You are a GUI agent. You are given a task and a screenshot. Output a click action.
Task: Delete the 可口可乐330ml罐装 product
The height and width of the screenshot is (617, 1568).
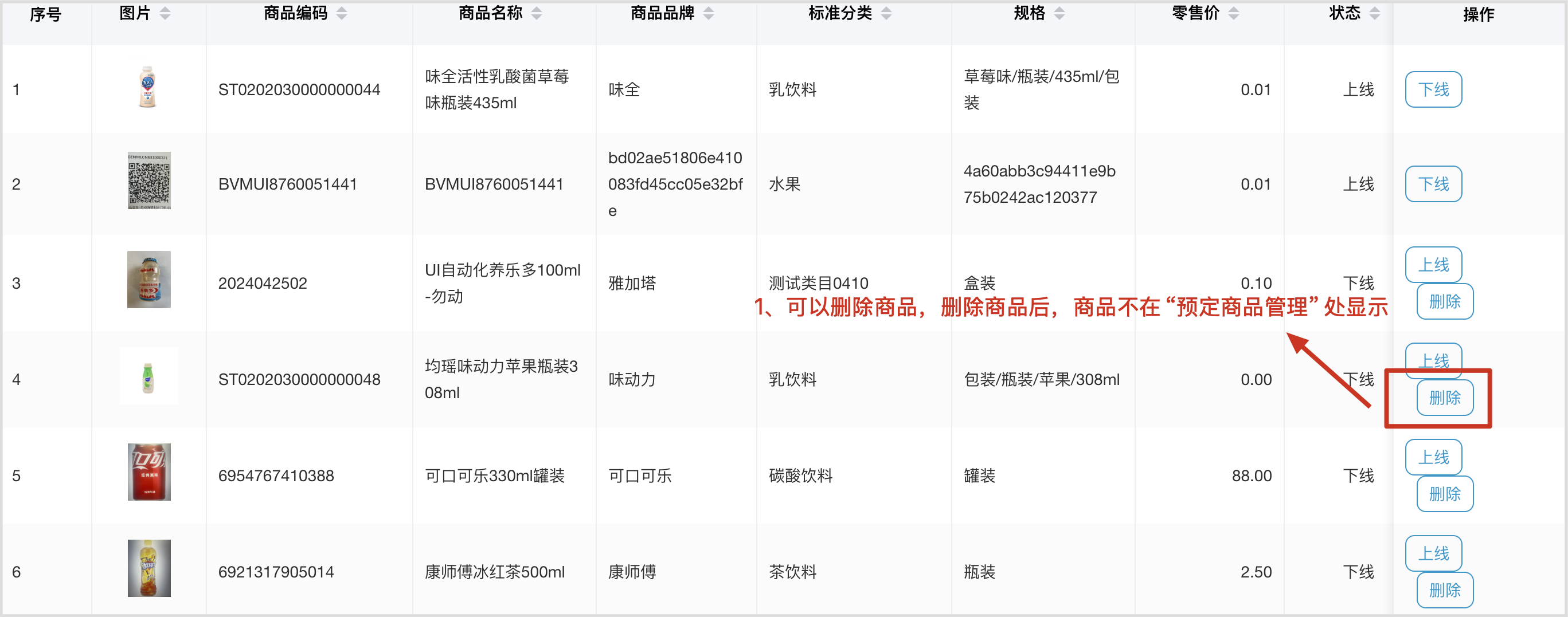coord(1445,493)
